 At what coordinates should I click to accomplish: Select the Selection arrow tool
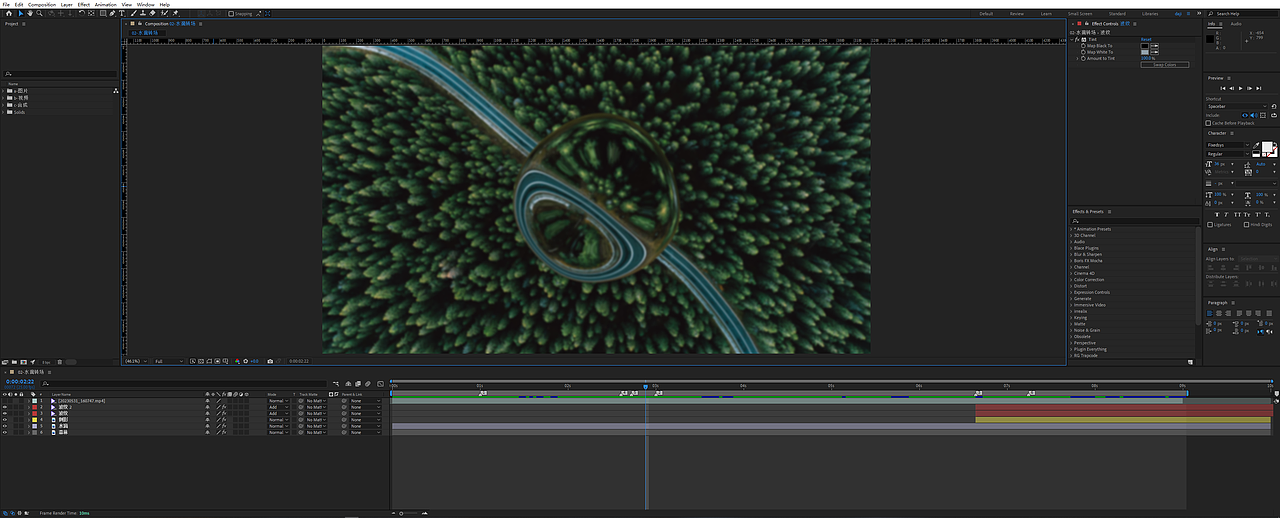coord(21,13)
